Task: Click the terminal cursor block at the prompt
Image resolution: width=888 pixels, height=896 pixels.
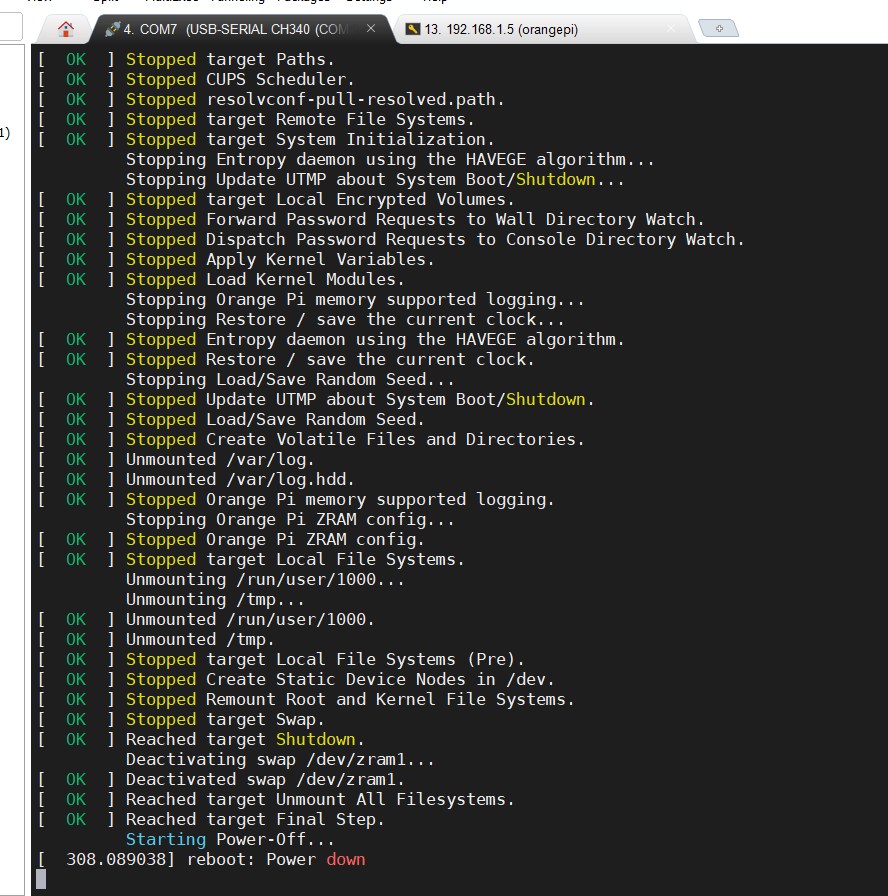Action: click(x=41, y=879)
